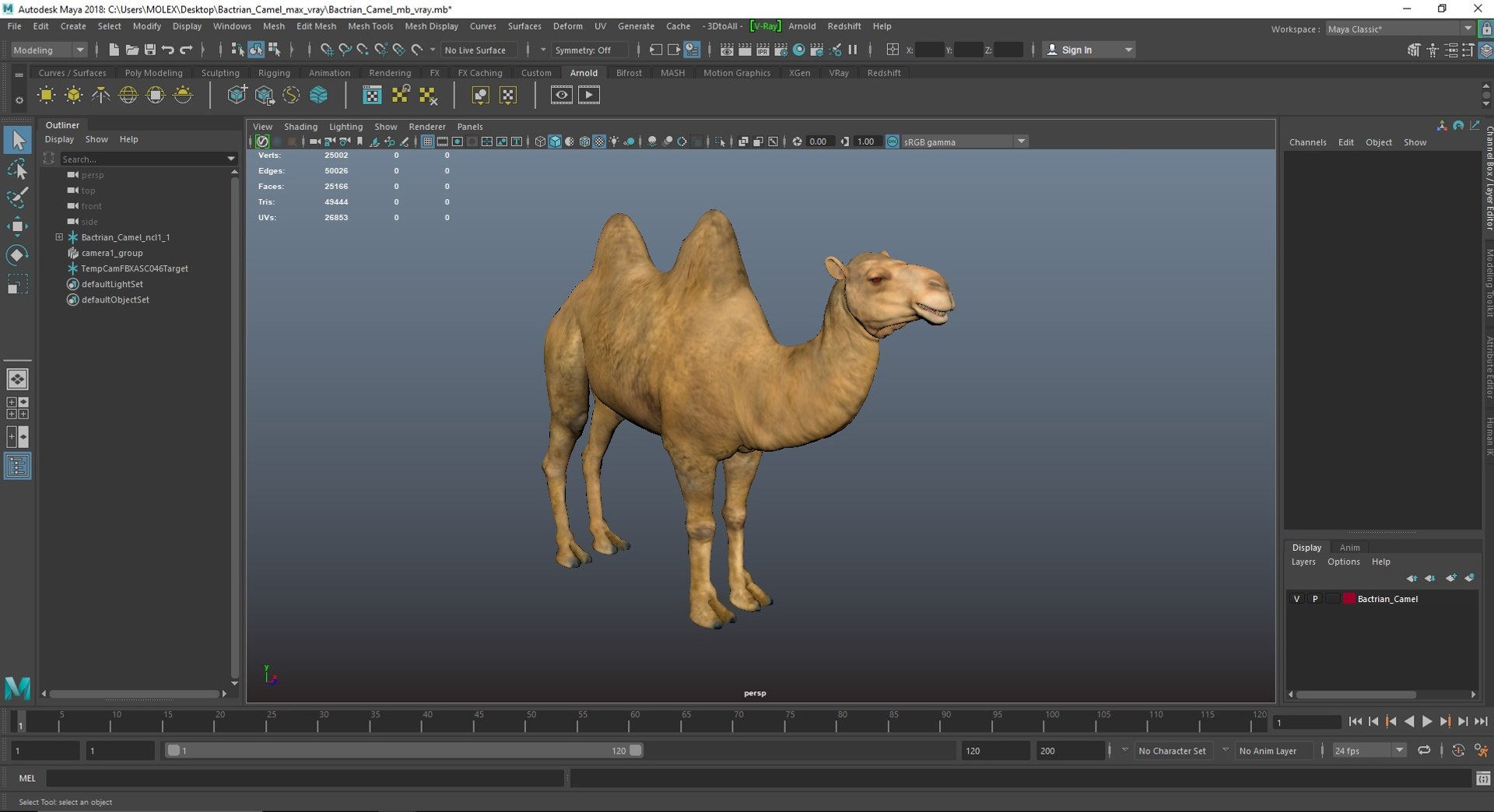Click the time range slider bar

point(404,751)
